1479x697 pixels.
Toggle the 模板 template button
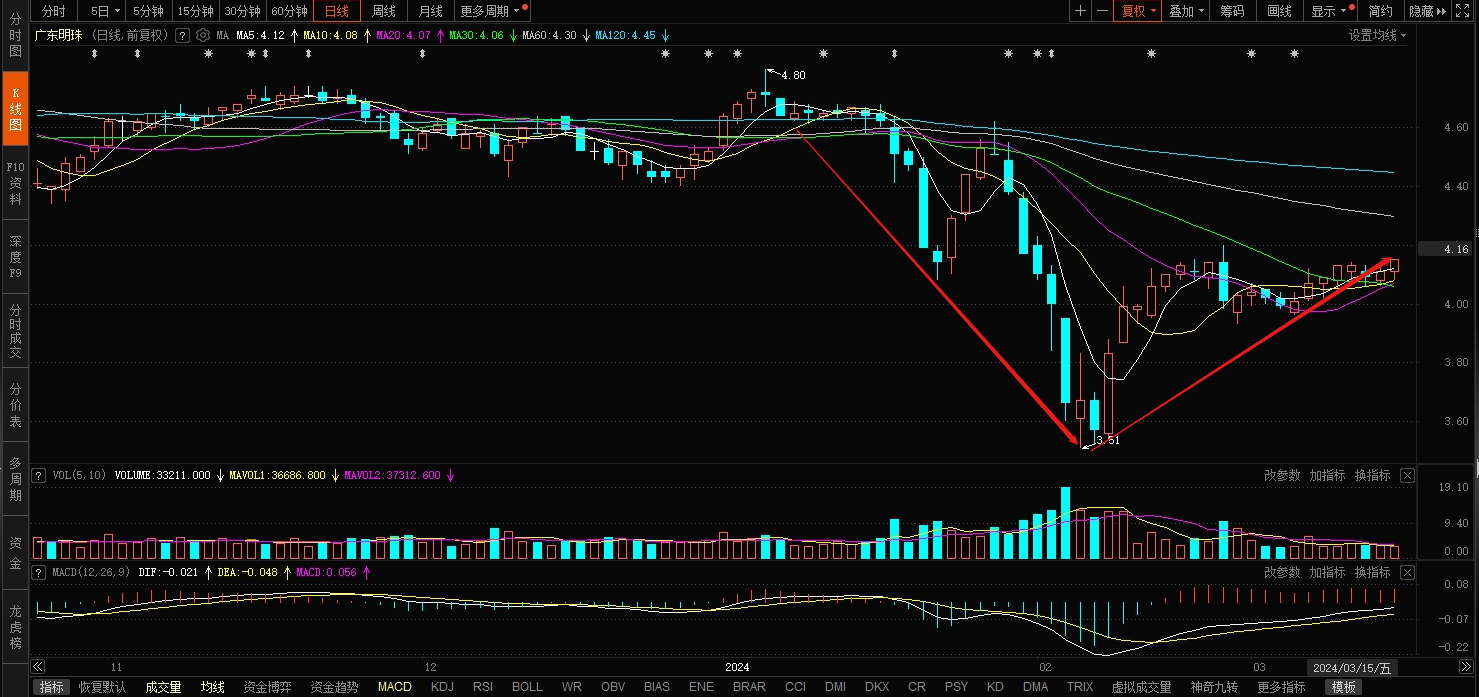[x=1344, y=687]
